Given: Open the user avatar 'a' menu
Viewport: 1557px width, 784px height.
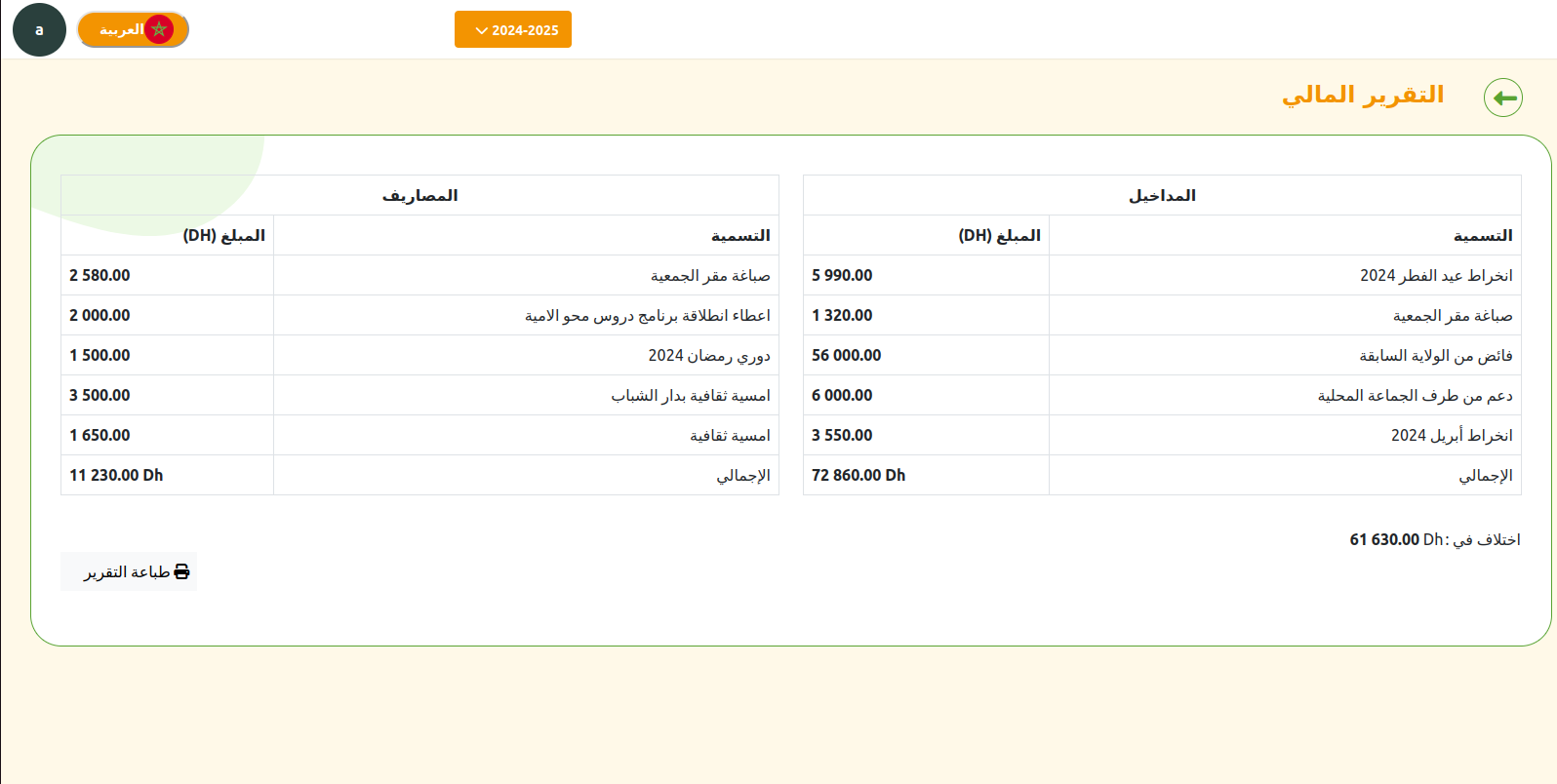Looking at the screenshot, I should coord(39,29).
